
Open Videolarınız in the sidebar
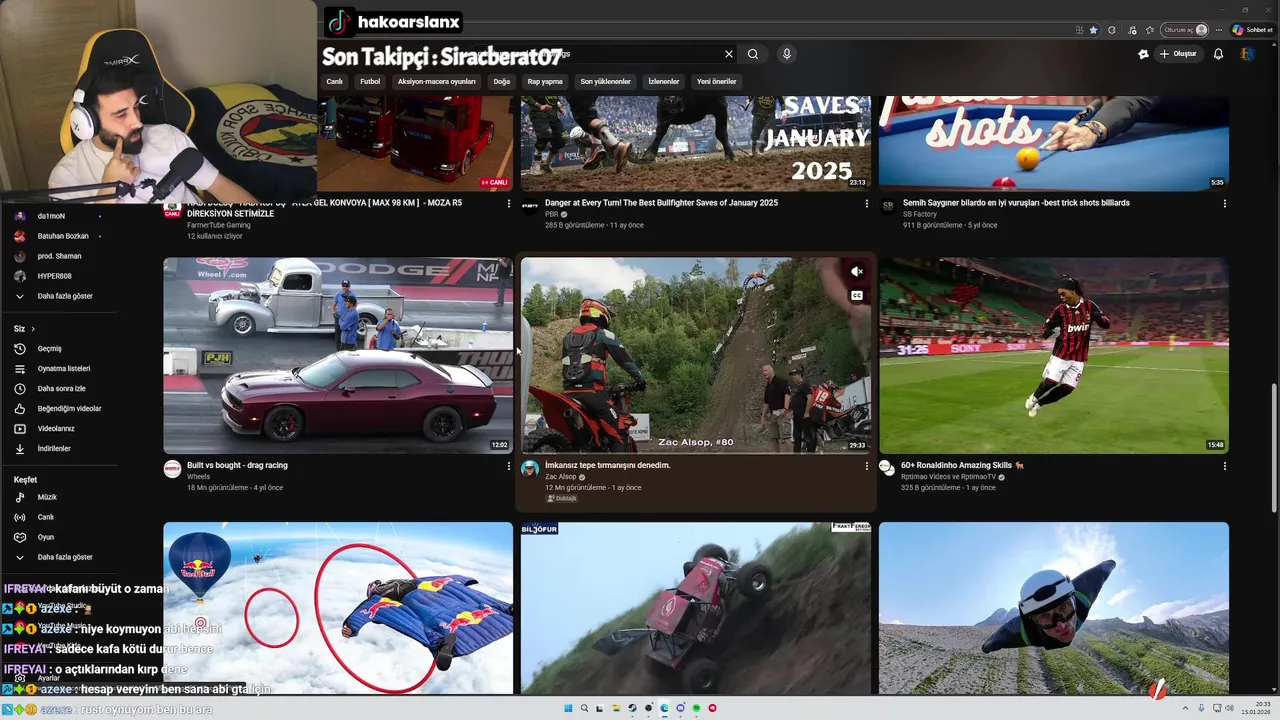58,429
